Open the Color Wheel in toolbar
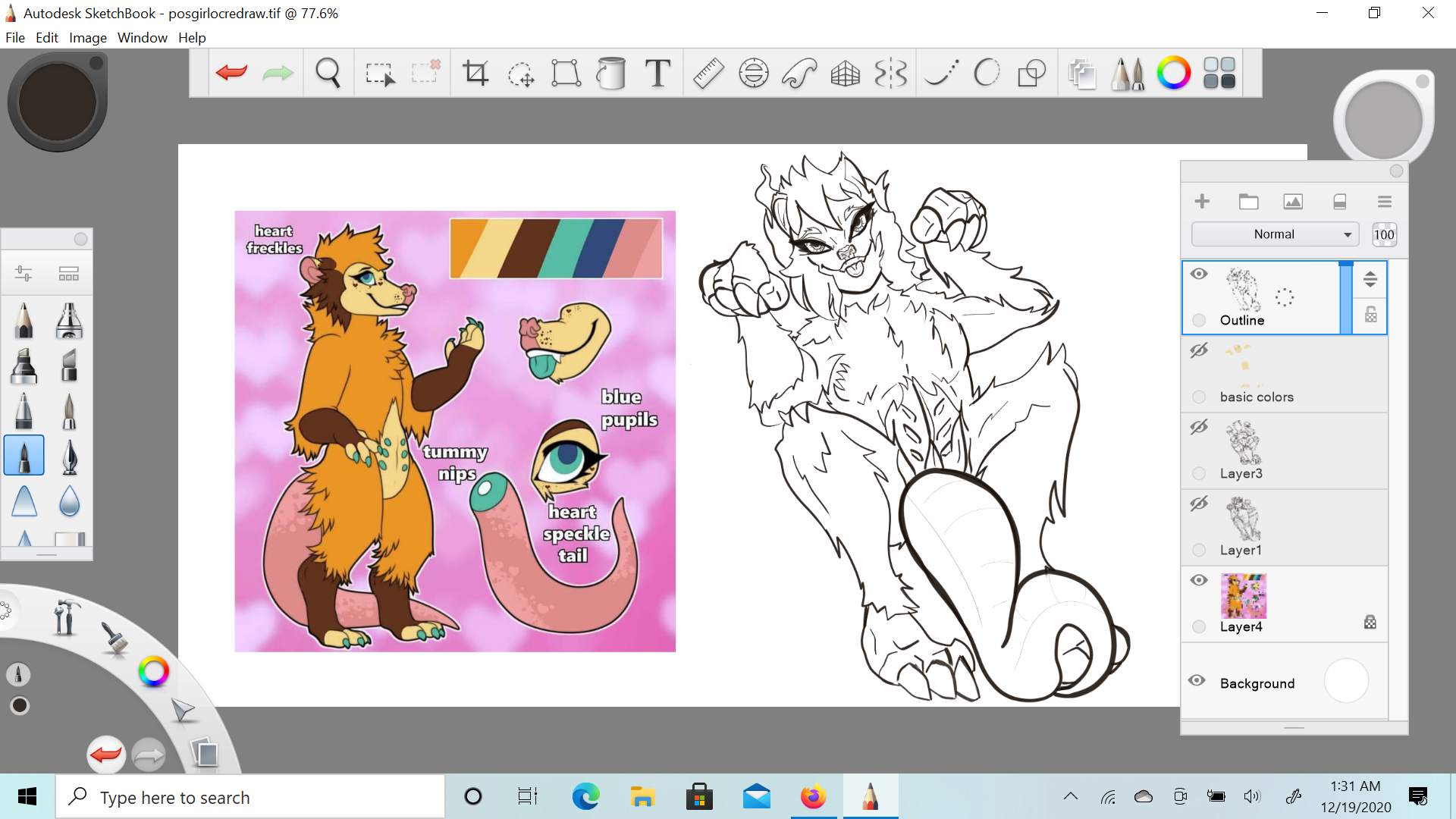This screenshot has height=819, width=1456. coord(1173,74)
